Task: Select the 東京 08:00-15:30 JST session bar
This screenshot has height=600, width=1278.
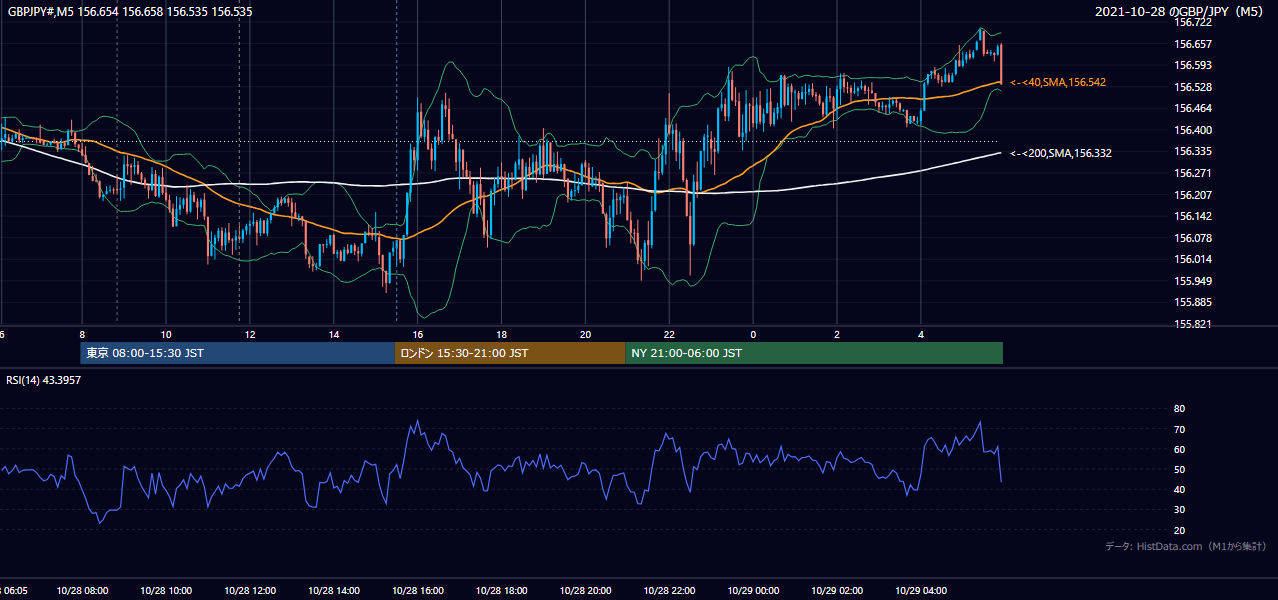Action: click(x=238, y=353)
